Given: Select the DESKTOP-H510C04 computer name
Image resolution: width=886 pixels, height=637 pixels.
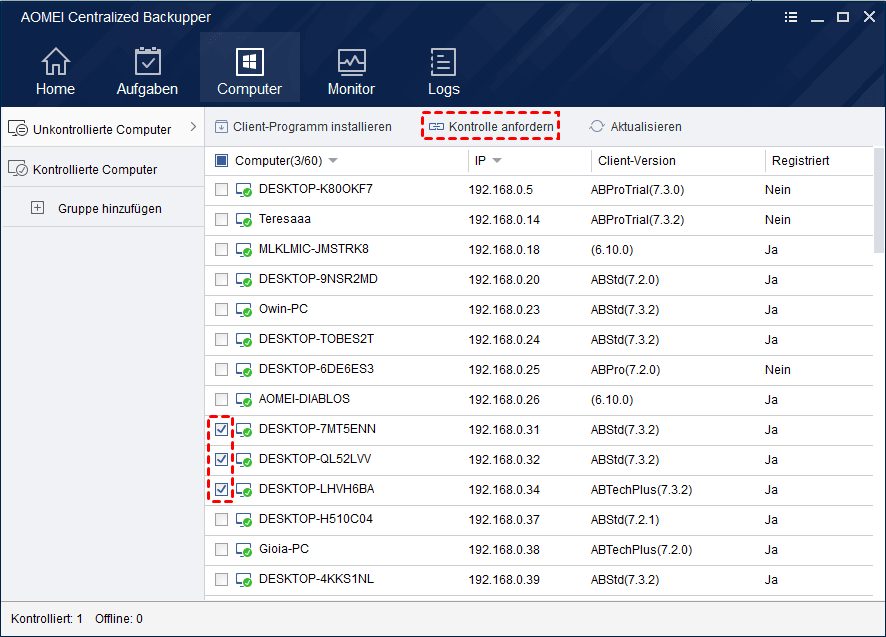Looking at the screenshot, I should click(316, 519).
